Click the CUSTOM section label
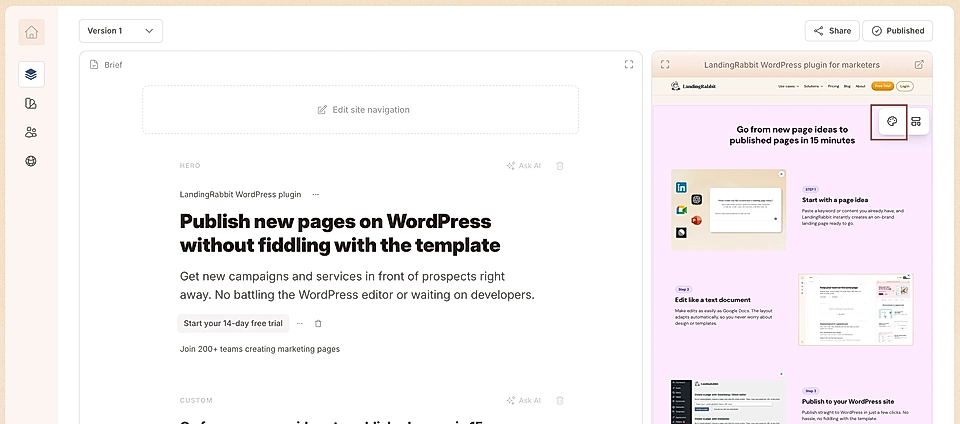 pyautogui.click(x=196, y=401)
